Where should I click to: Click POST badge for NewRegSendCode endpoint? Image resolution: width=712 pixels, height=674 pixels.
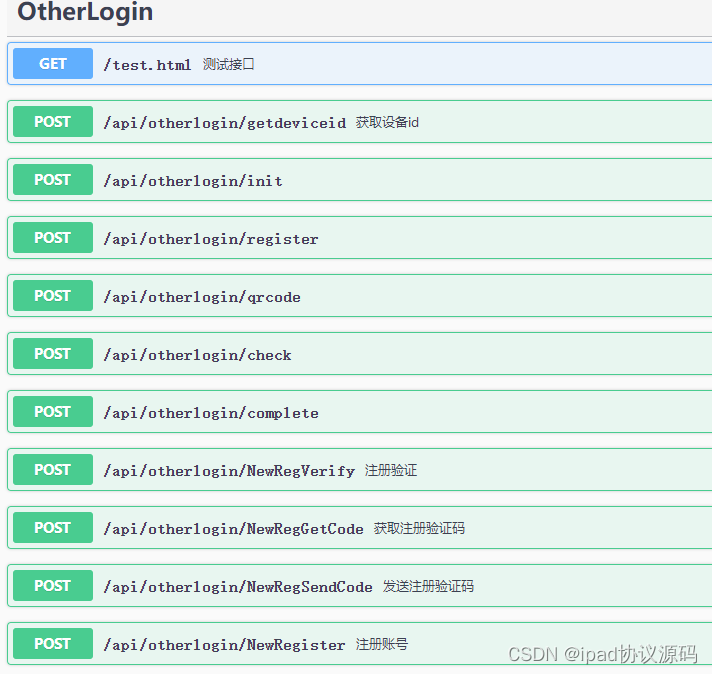53,585
